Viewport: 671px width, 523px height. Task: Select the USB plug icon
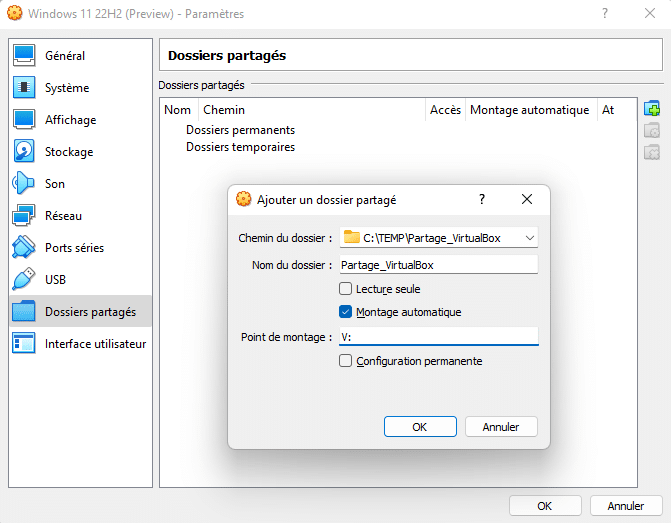[25, 280]
